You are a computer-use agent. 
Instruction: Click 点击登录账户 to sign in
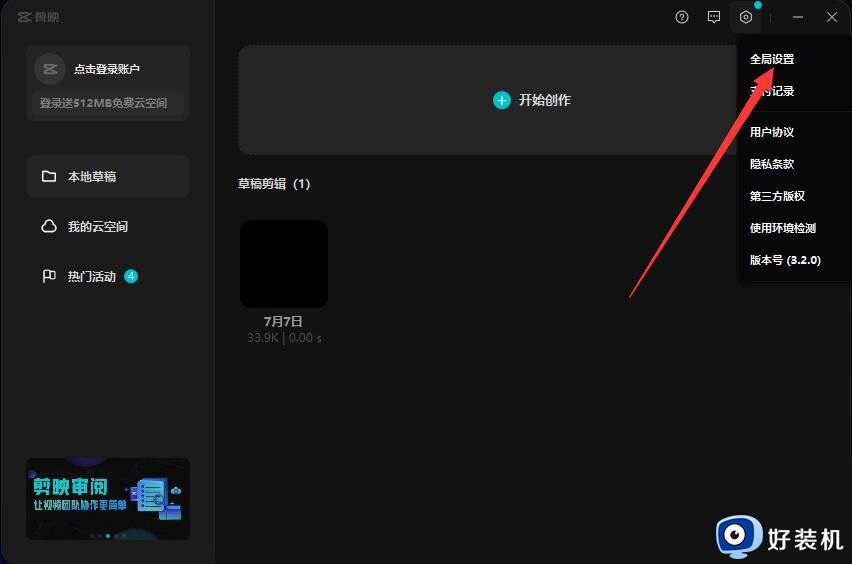(107, 69)
